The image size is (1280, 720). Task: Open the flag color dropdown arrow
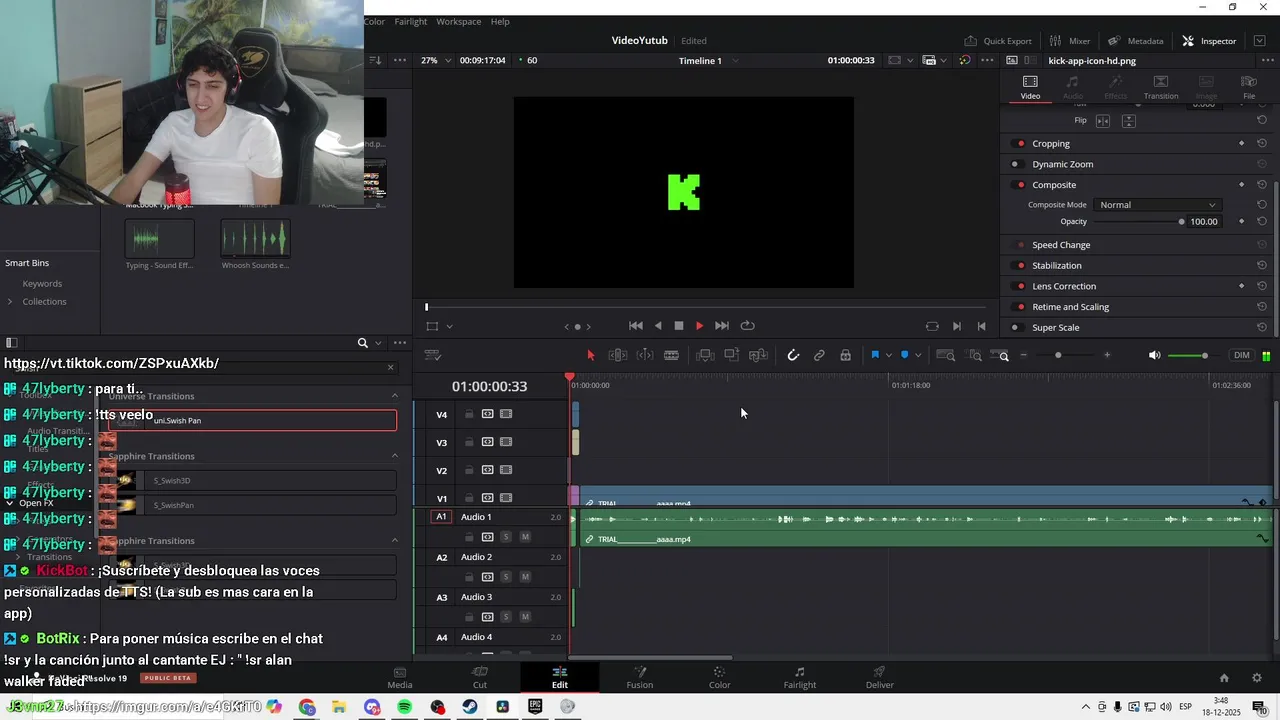pyautogui.click(x=888, y=355)
